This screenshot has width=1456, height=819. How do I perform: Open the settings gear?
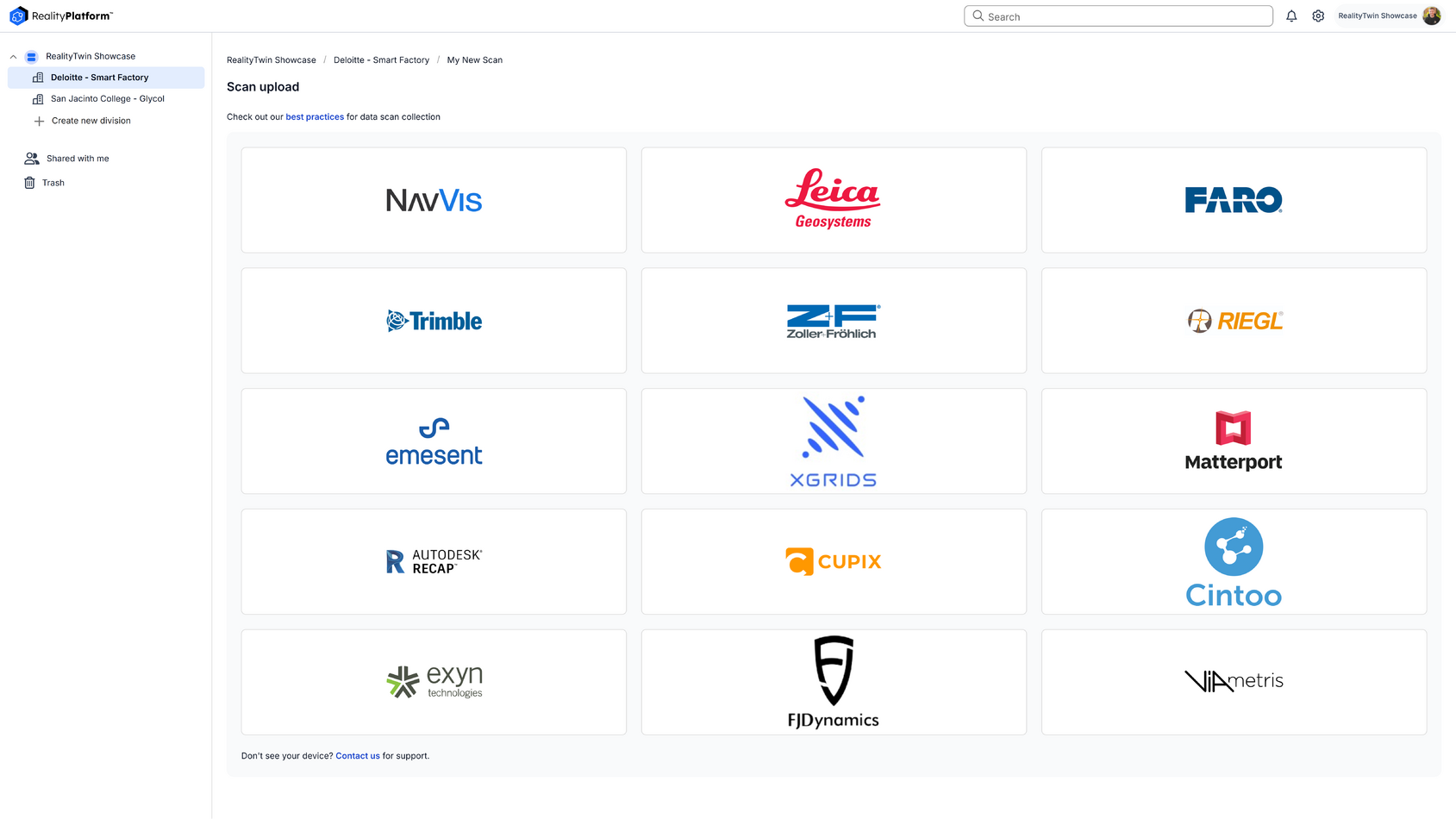click(1318, 16)
